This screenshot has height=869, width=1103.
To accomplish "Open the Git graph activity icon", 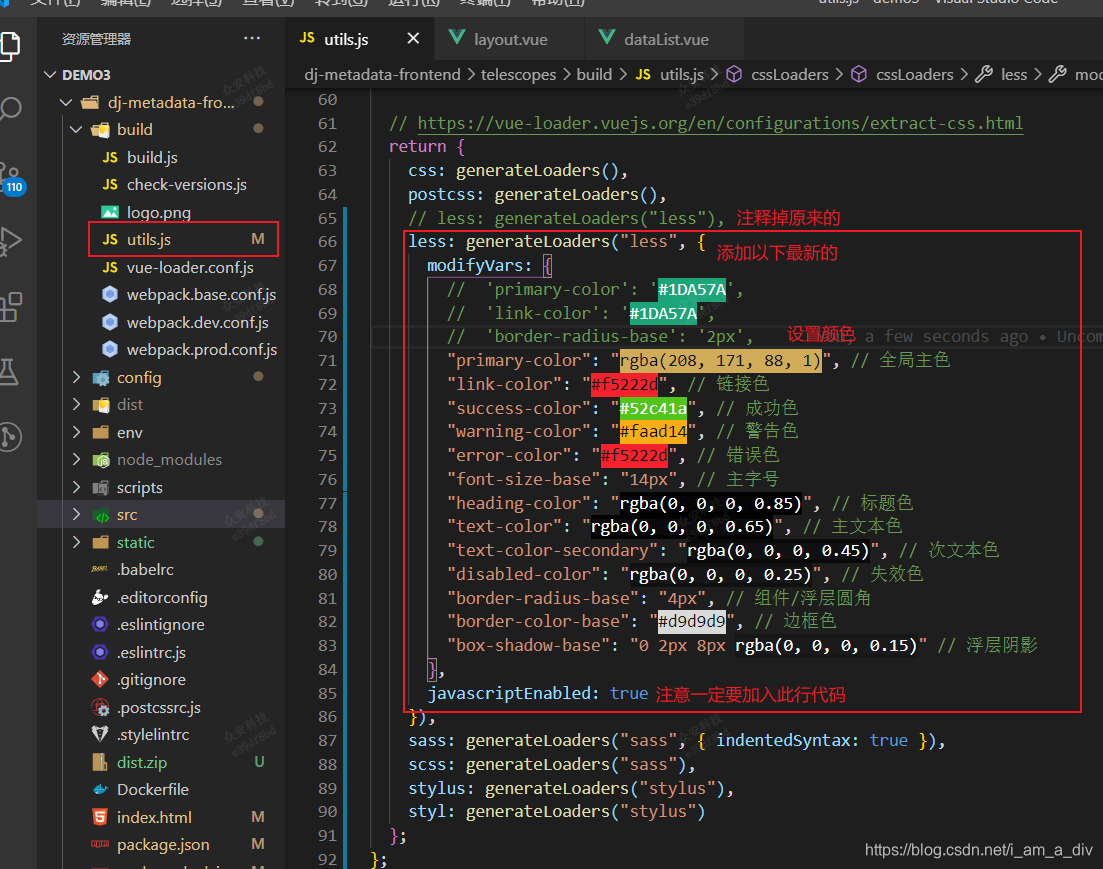I will pos(11,437).
